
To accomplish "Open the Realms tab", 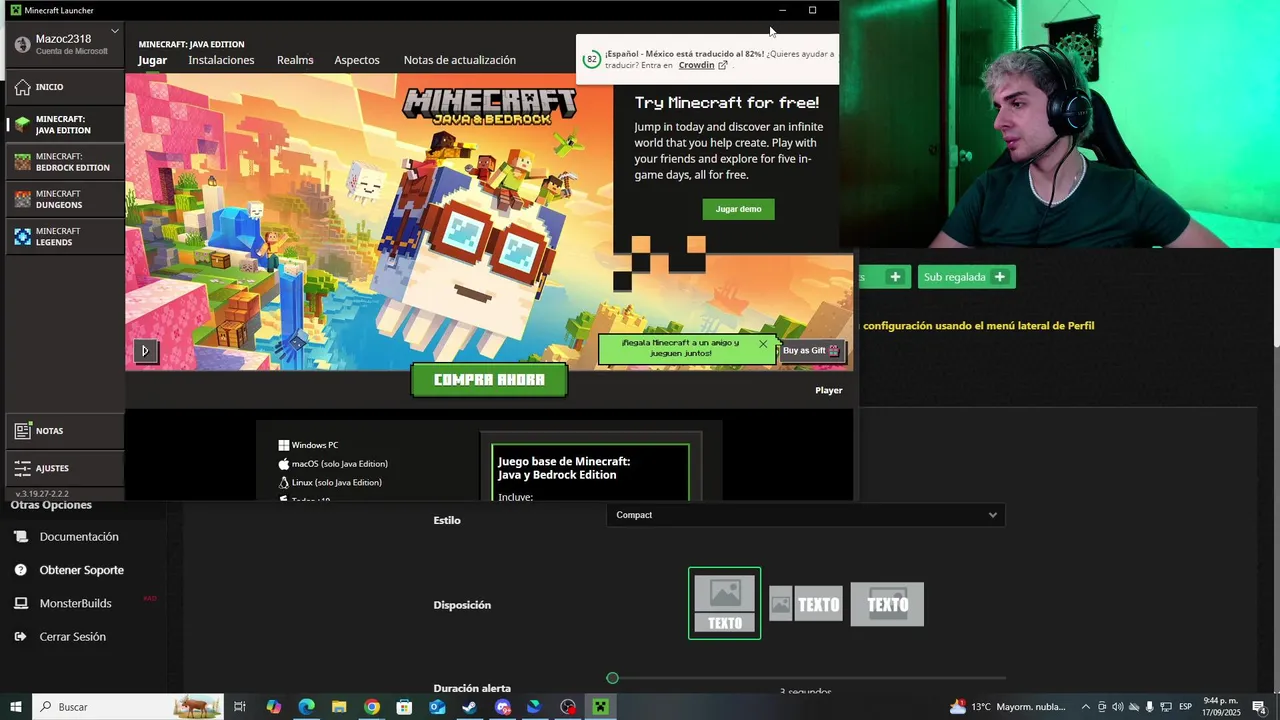I will tap(295, 60).
